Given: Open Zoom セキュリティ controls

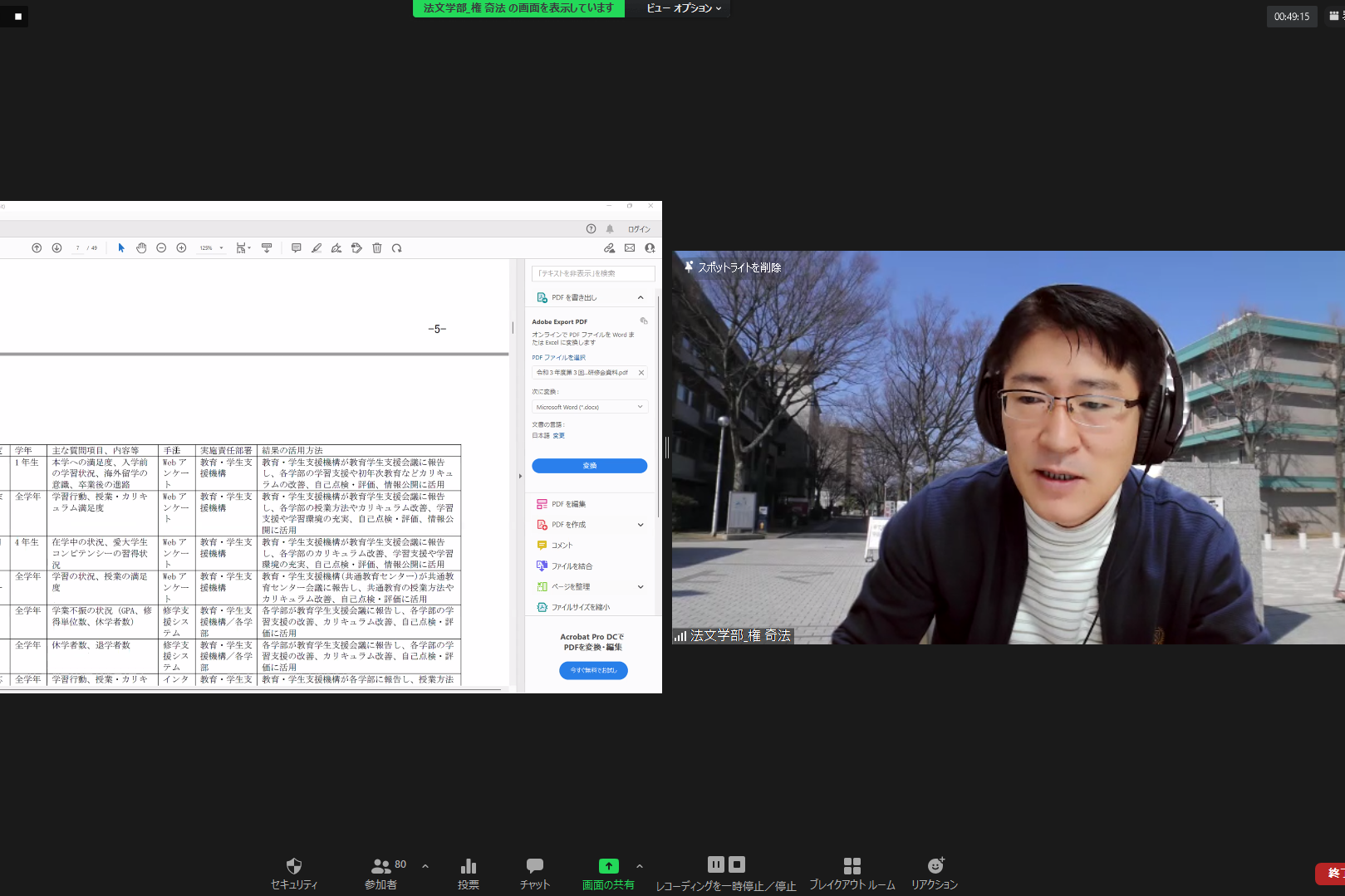Looking at the screenshot, I should coord(294,874).
